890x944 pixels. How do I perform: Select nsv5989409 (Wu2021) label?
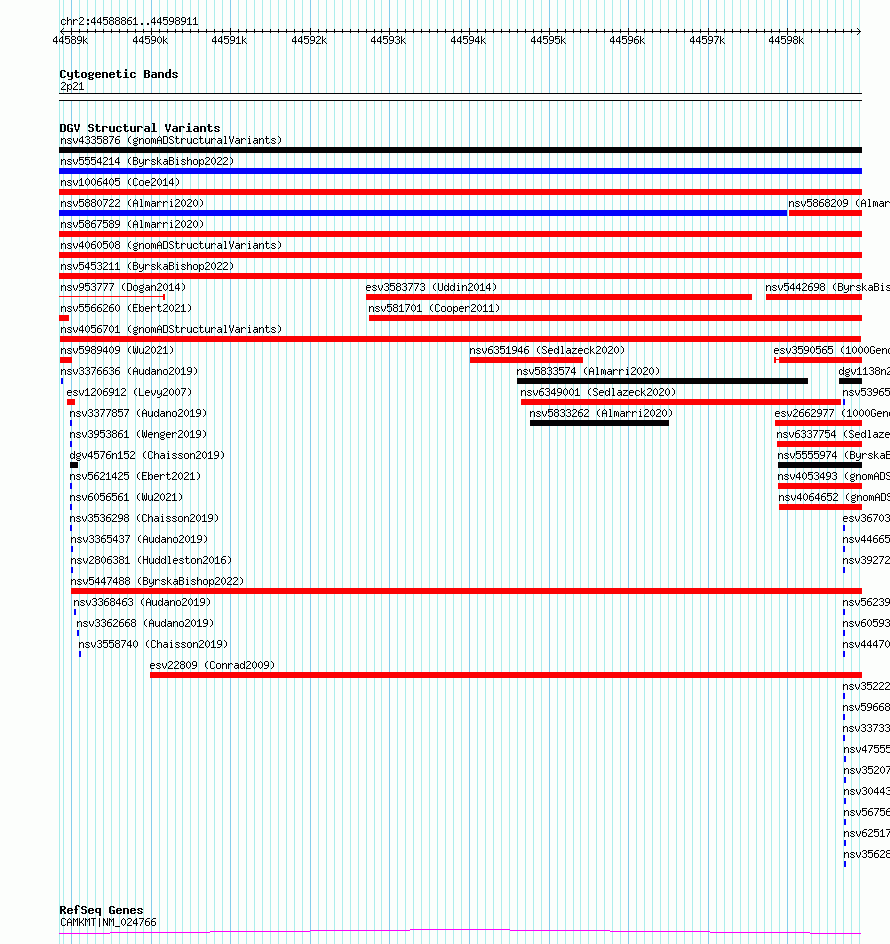tap(117, 350)
